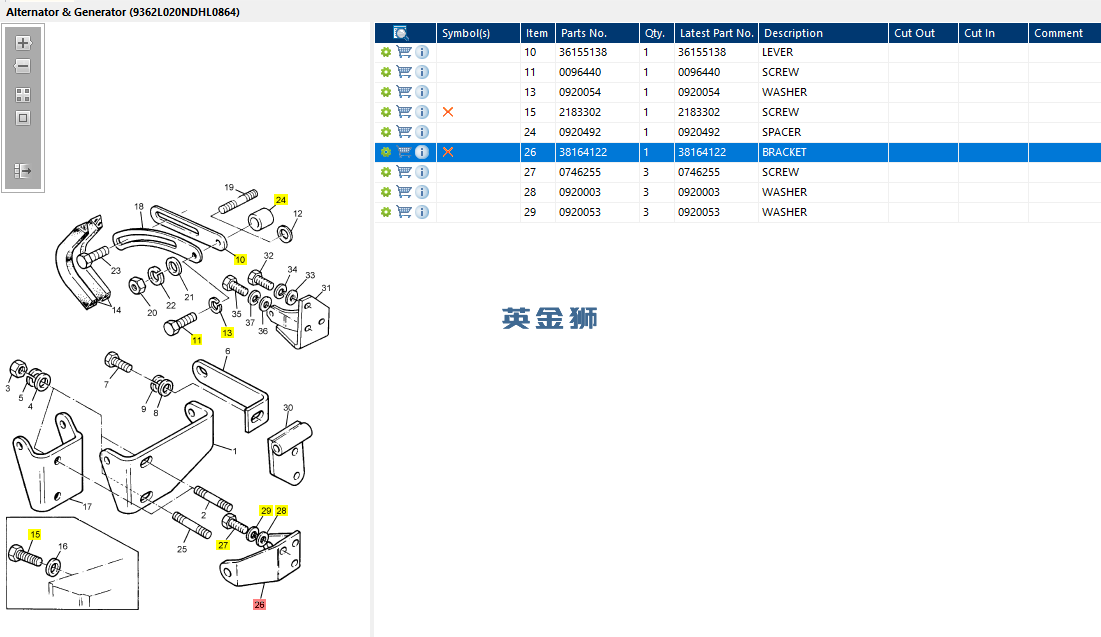This screenshot has width=1101, height=637.
Task: Add BRACKET 38164122 to cart
Action: coord(404,152)
